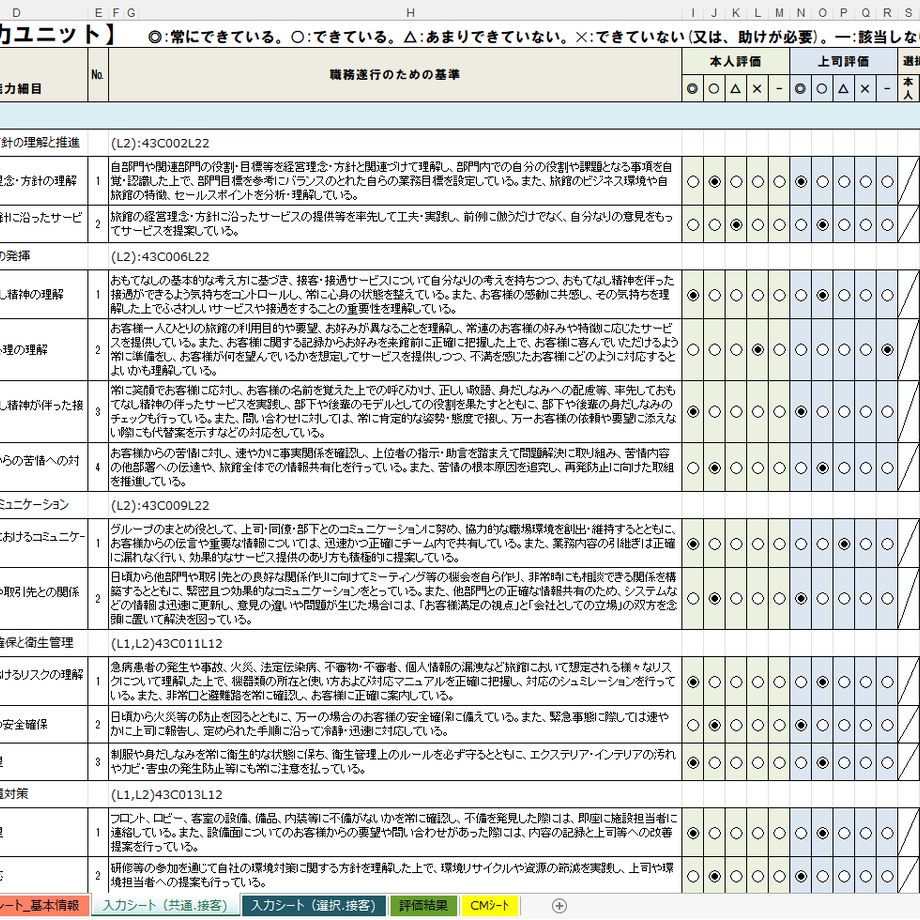The width and height of the screenshot is (920, 920).
Task: Select 本人評価 ○ for the 常に笑顔でお客様に応対 row
Action: pyautogui.click(x=715, y=412)
